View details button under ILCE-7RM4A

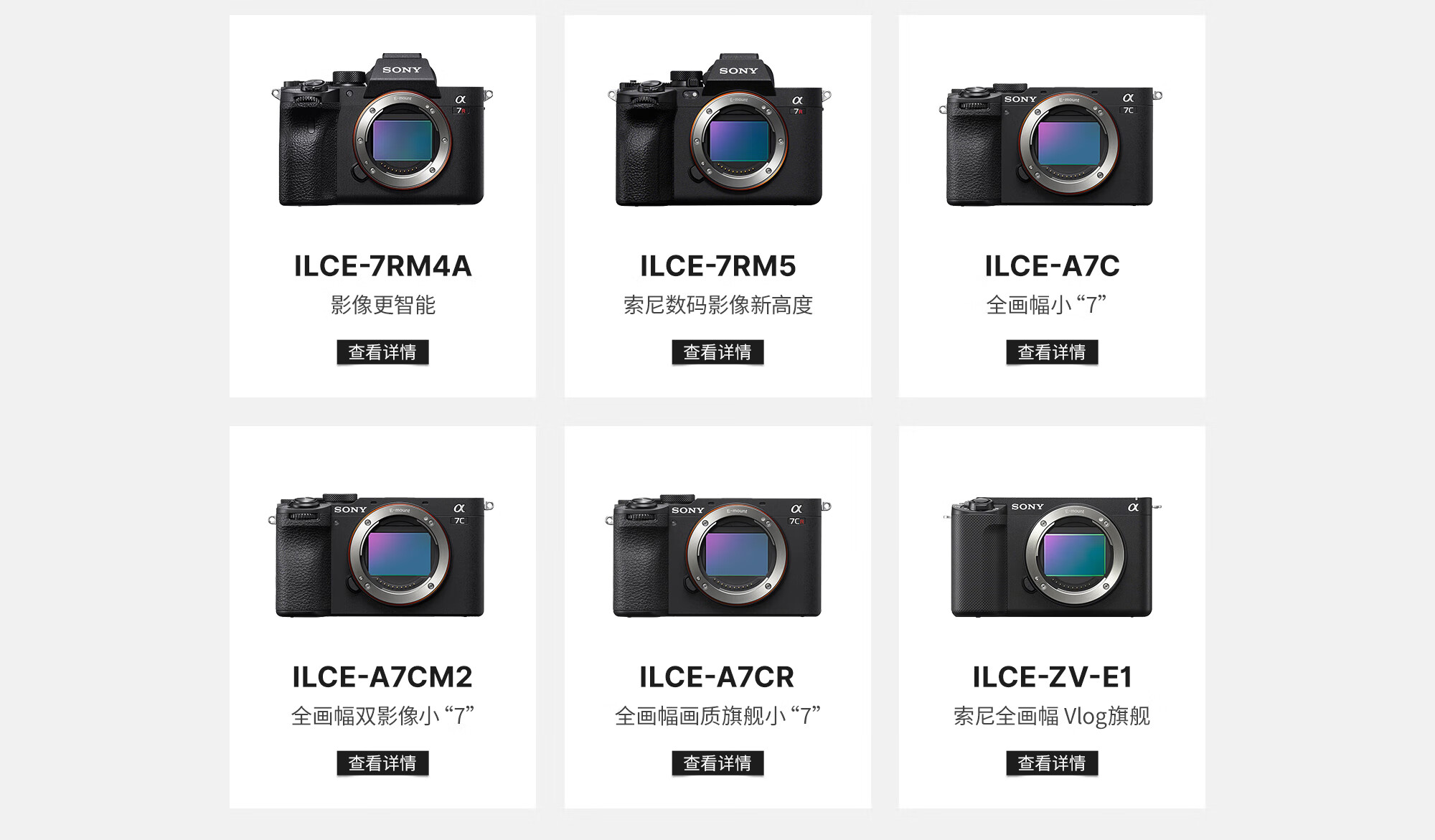point(382,352)
